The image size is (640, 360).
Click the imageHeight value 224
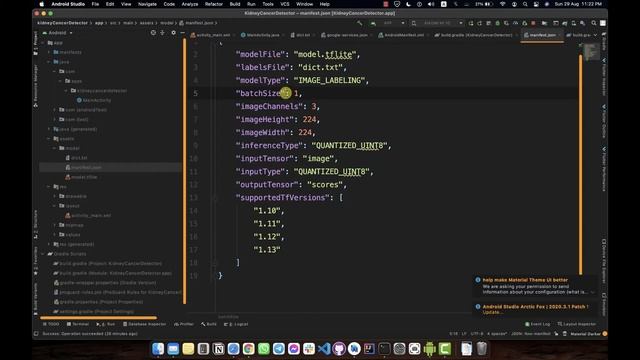pyautogui.click(x=309, y=120)
